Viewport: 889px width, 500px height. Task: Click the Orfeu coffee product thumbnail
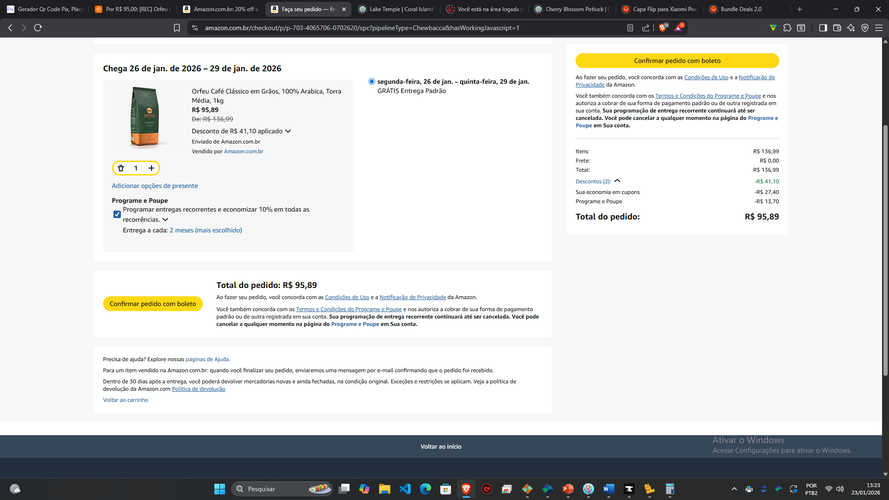click(145, 116)
